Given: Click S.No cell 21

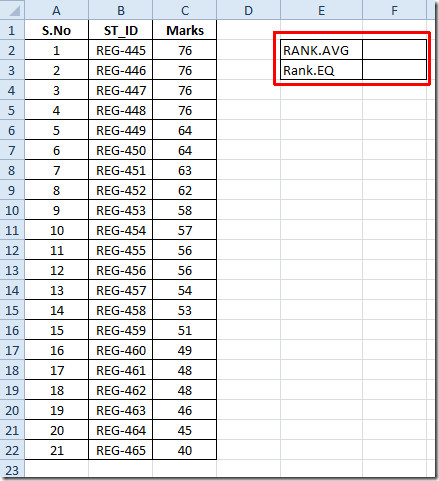Looking at the screenshot, I should pyautogui.click(x=56, y=450).
